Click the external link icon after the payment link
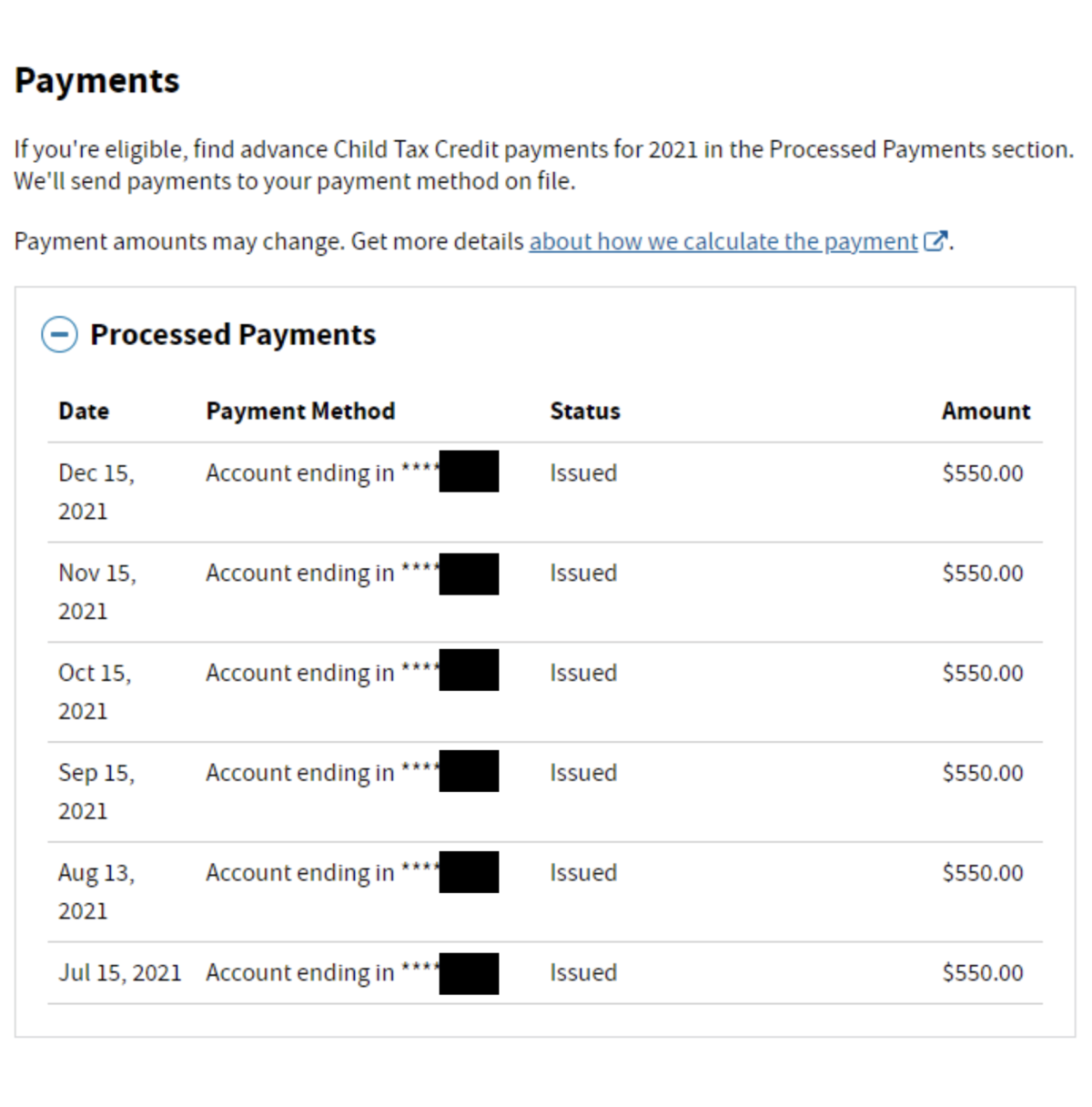Screen dimensions: 1092x1107 (x=935, y=240)
